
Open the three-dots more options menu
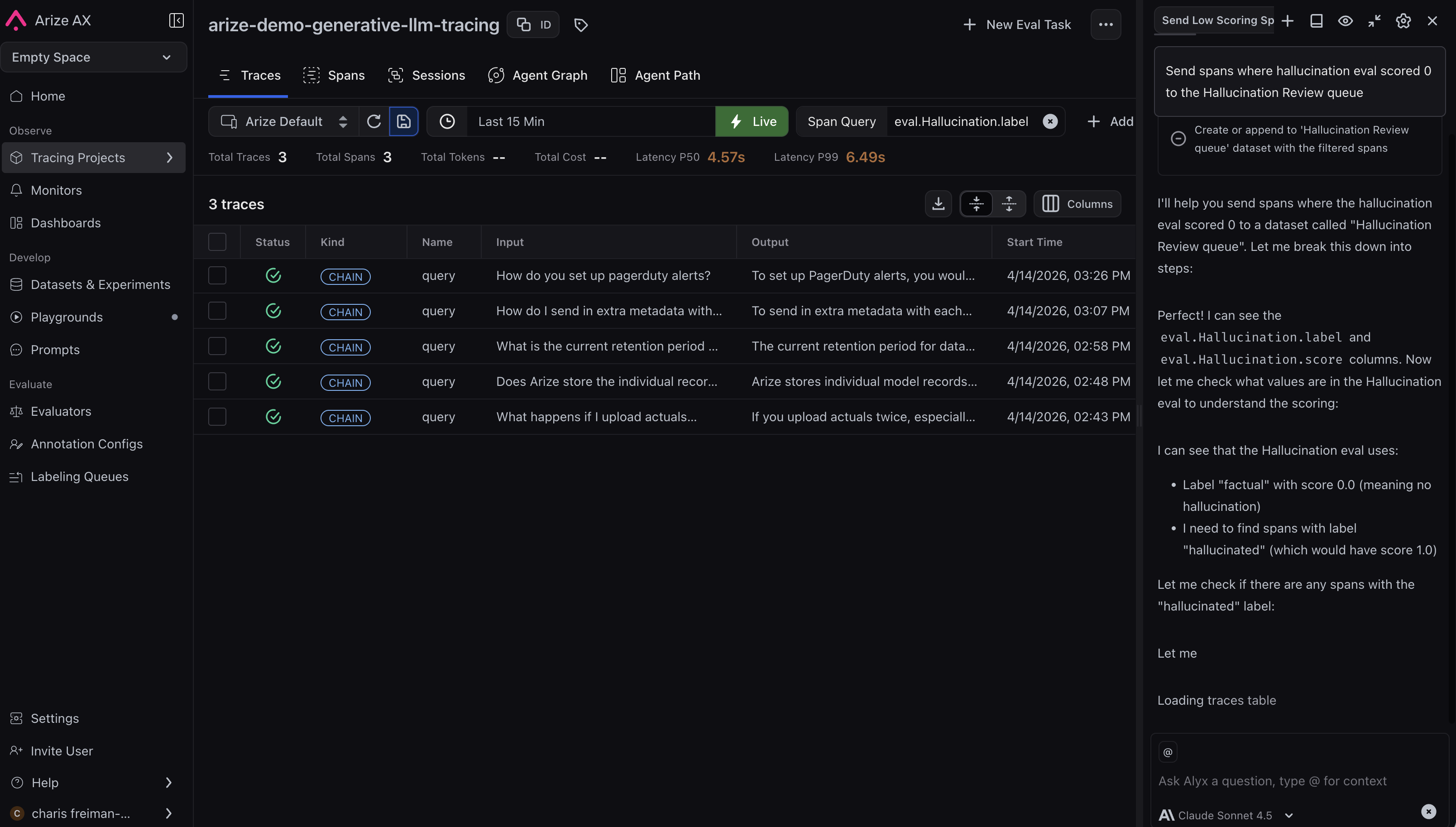click(x=1105, y=24)
